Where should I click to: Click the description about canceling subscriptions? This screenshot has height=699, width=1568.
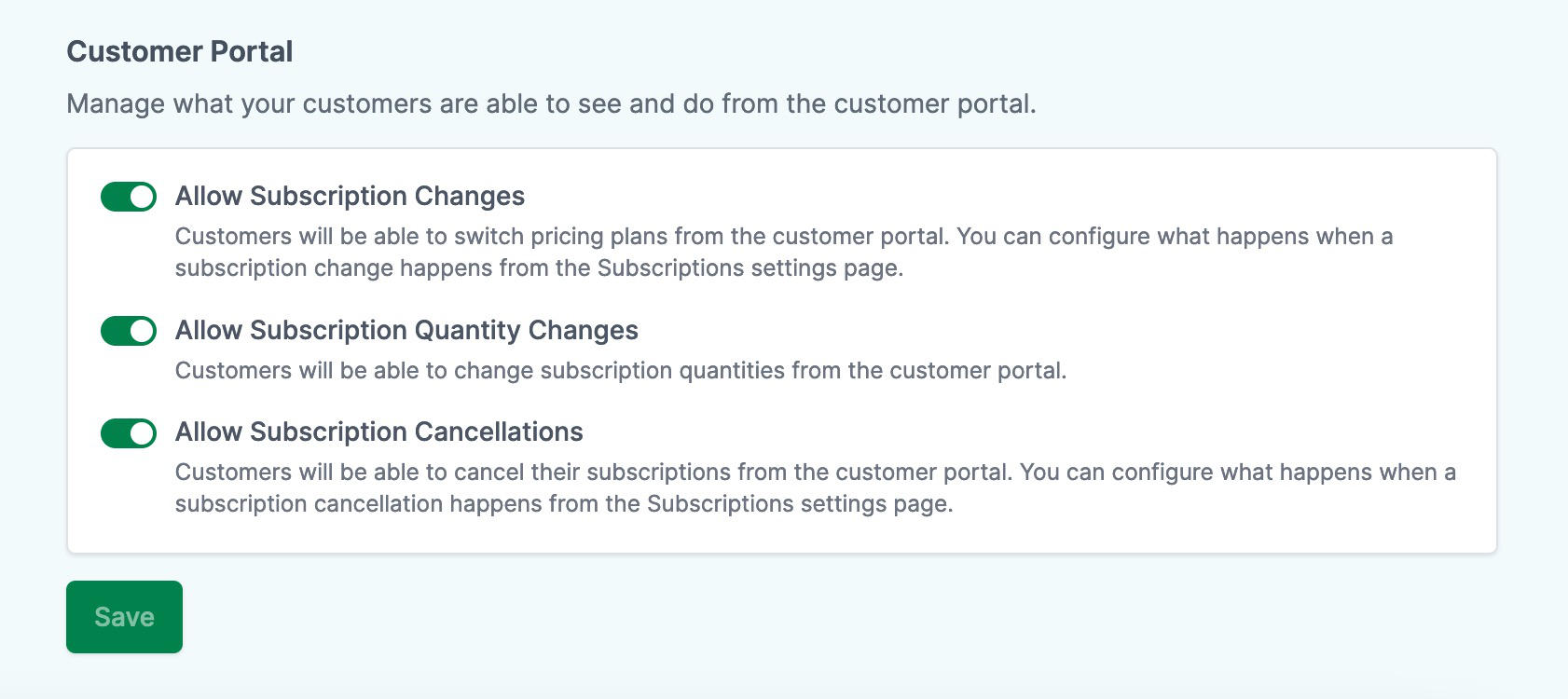pyautogui.click(x=816, y=487)
